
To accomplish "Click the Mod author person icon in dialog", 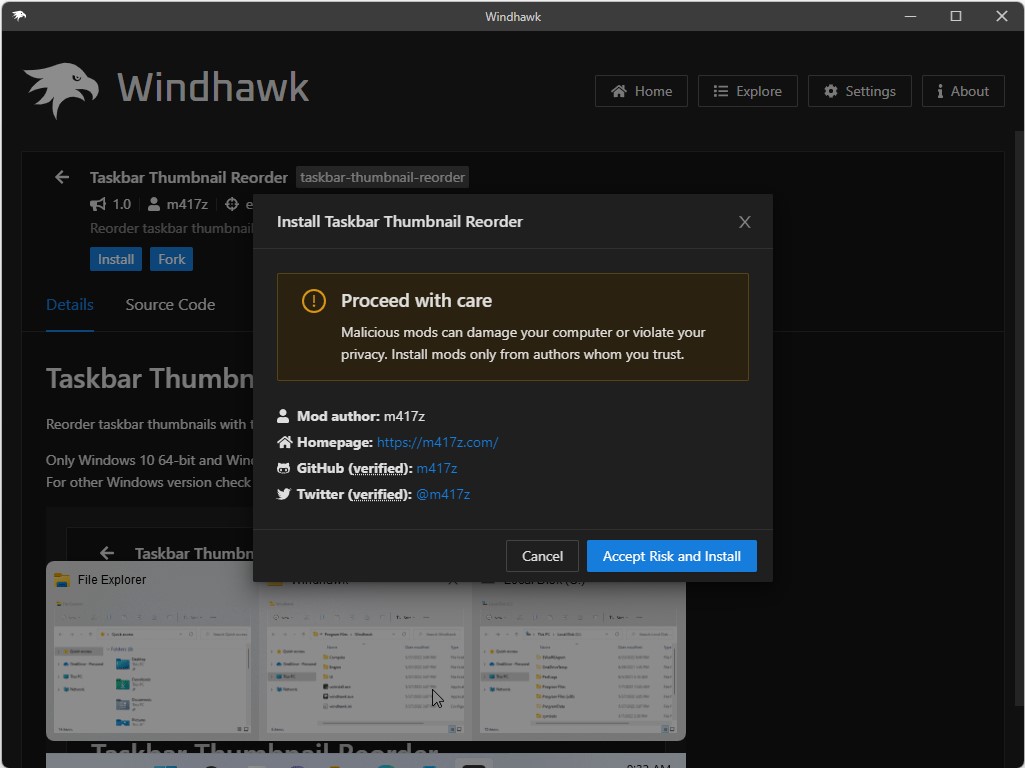I will tap(283, 416).
